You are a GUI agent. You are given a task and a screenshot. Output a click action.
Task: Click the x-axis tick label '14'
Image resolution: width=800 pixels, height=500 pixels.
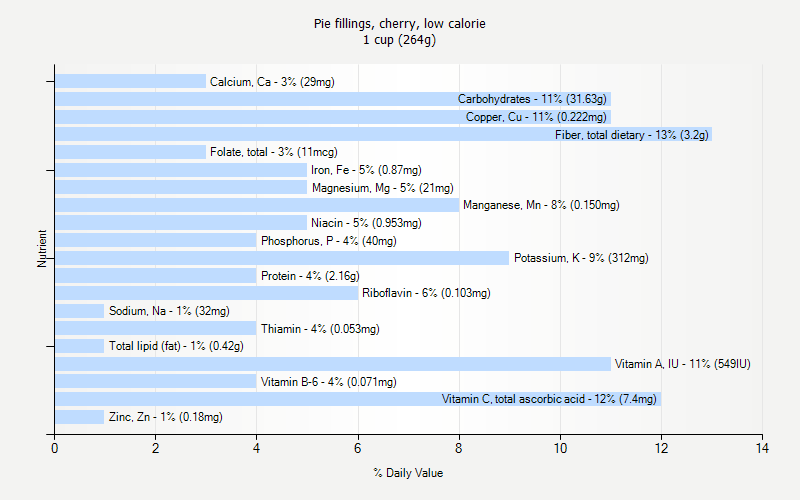[762, 448]
